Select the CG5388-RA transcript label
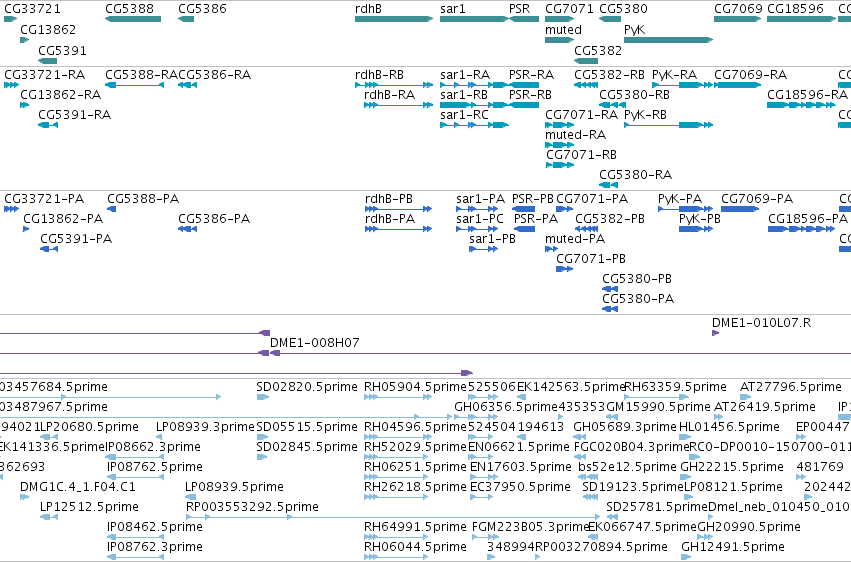Image resolution: width=851 pixels, height=562 pixels. click(x=141, y=74)
